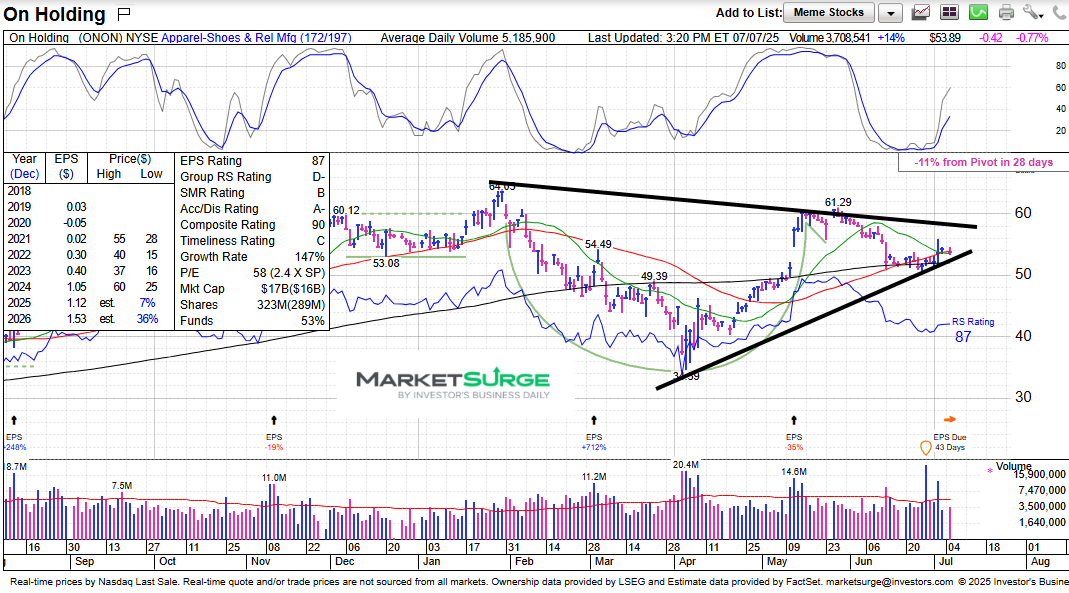Screen dimensions: 1069x593
Task: Click the orange EPS Due arrow
Action: [x=950, y=420]
